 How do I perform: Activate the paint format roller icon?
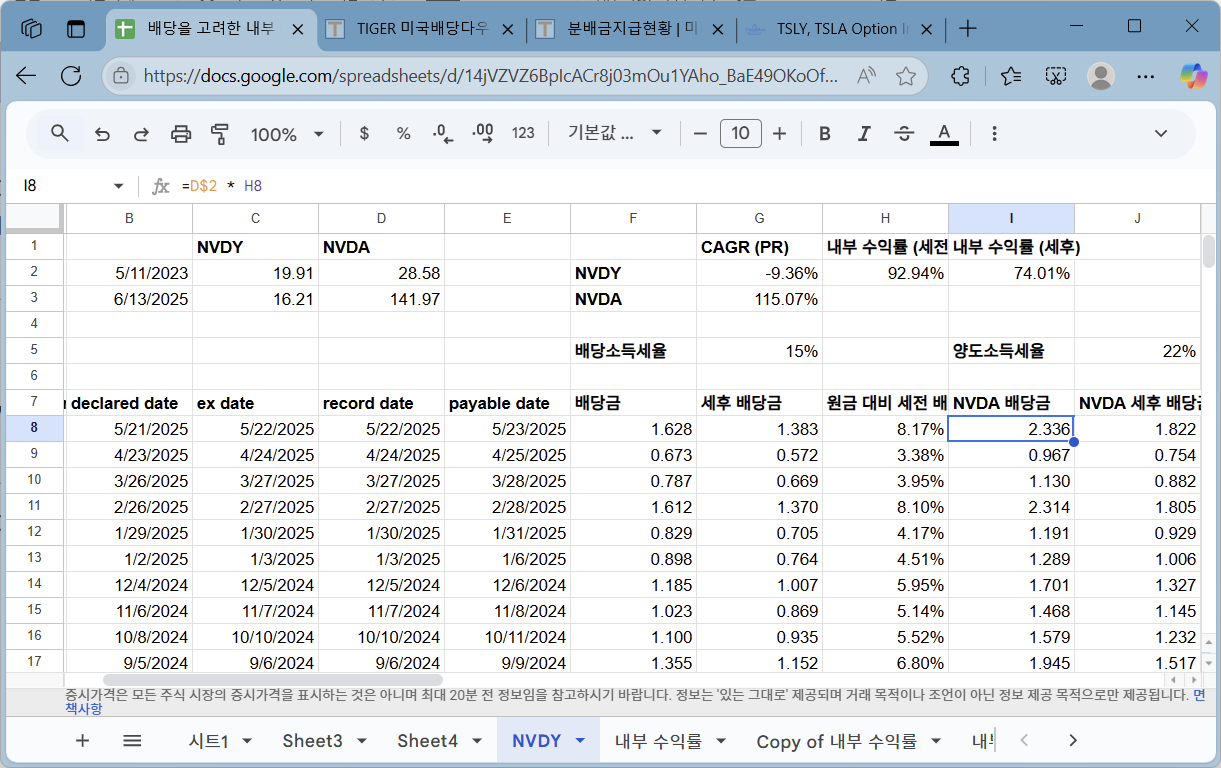point(220,133)
